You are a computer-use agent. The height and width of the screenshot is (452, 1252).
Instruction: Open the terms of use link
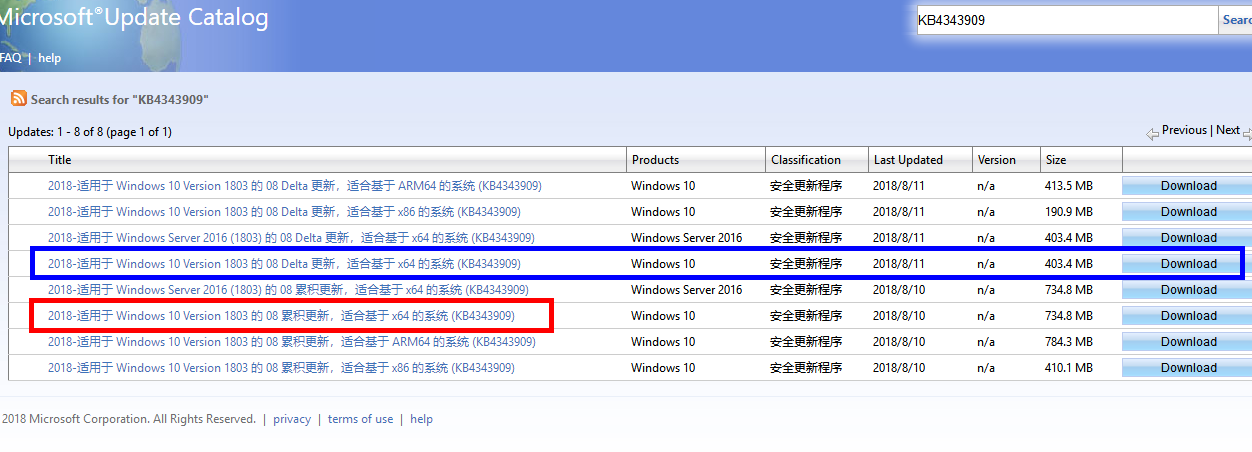tap(360, 419)
